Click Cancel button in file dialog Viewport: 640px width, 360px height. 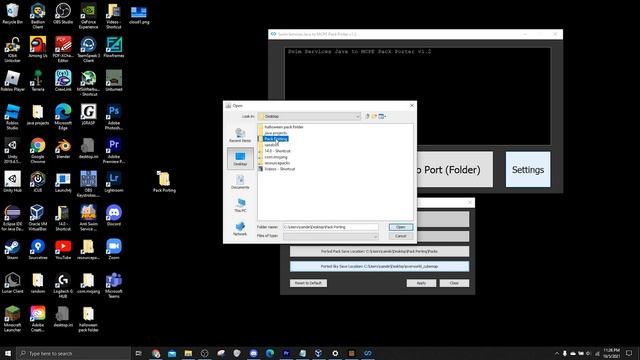pyautogui.click(x=400, y=236)
